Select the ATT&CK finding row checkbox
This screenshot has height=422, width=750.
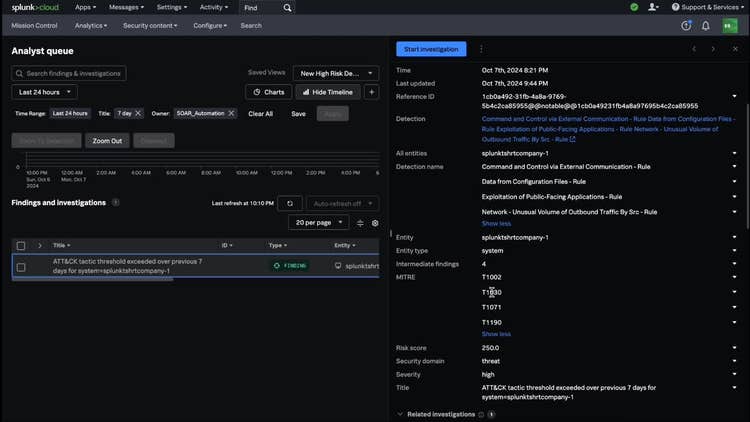pos(21,267)
